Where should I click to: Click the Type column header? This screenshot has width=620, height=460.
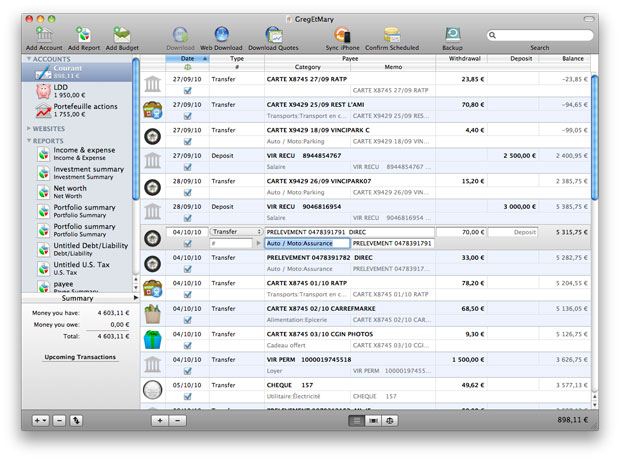tap(237, 59)
